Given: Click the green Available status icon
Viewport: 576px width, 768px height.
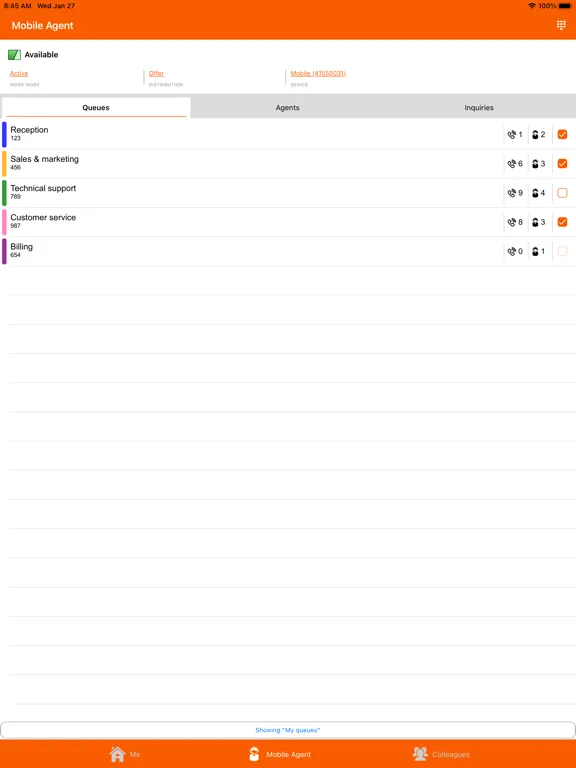Looking at the screenshot, I should coord(14,54).
